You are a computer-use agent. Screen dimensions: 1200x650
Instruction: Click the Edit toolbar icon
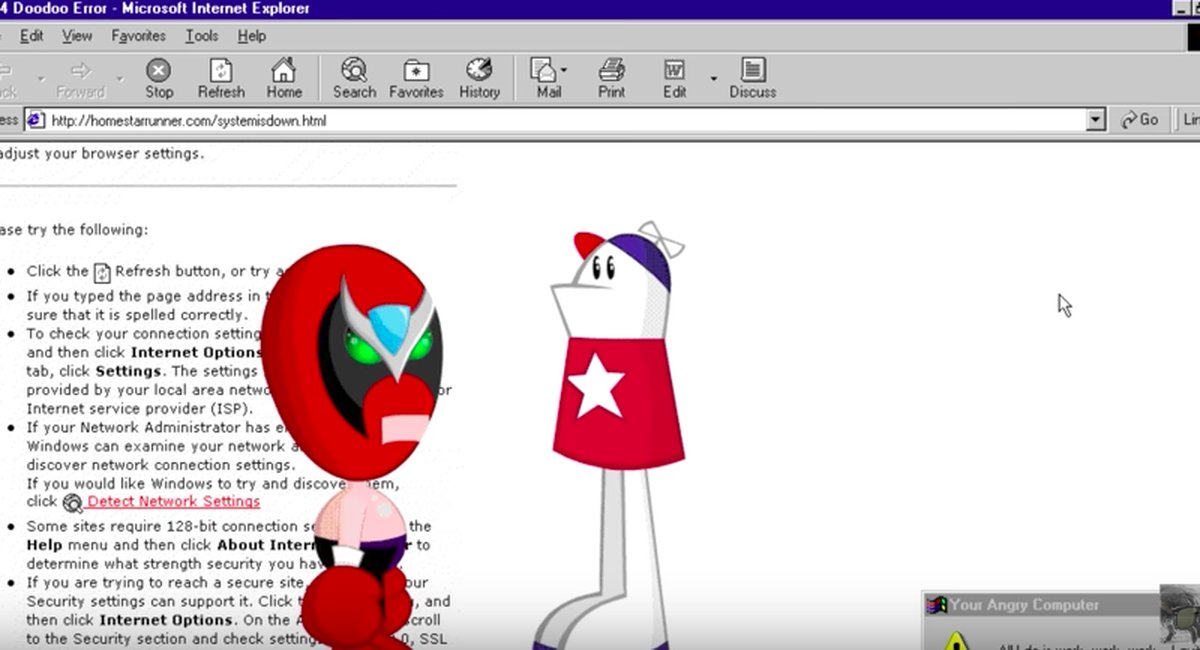tap(675, 78)
